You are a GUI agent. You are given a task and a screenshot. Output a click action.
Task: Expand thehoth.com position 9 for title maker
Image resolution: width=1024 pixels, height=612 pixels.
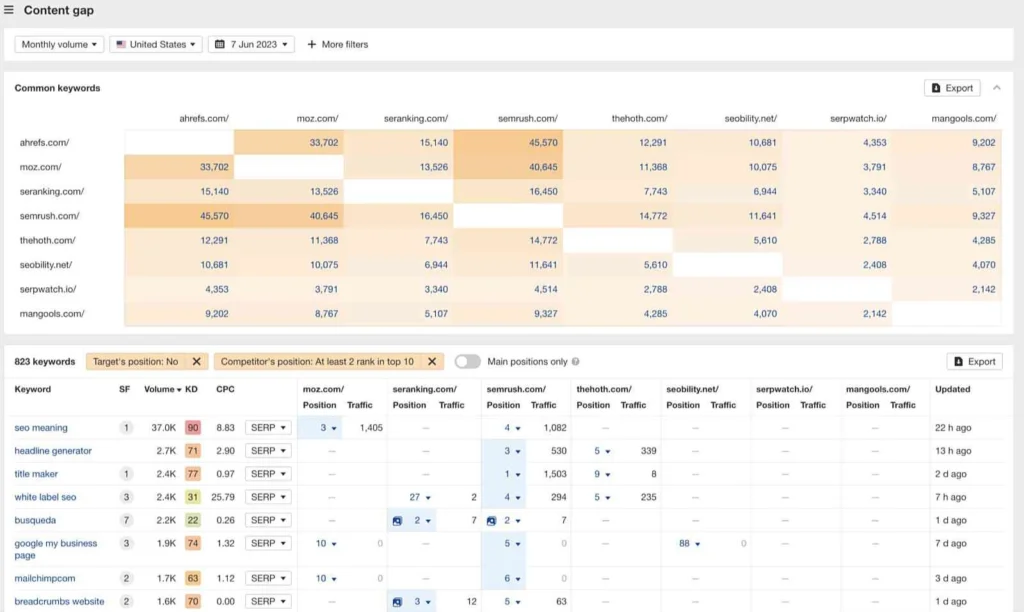coord(602,474)
